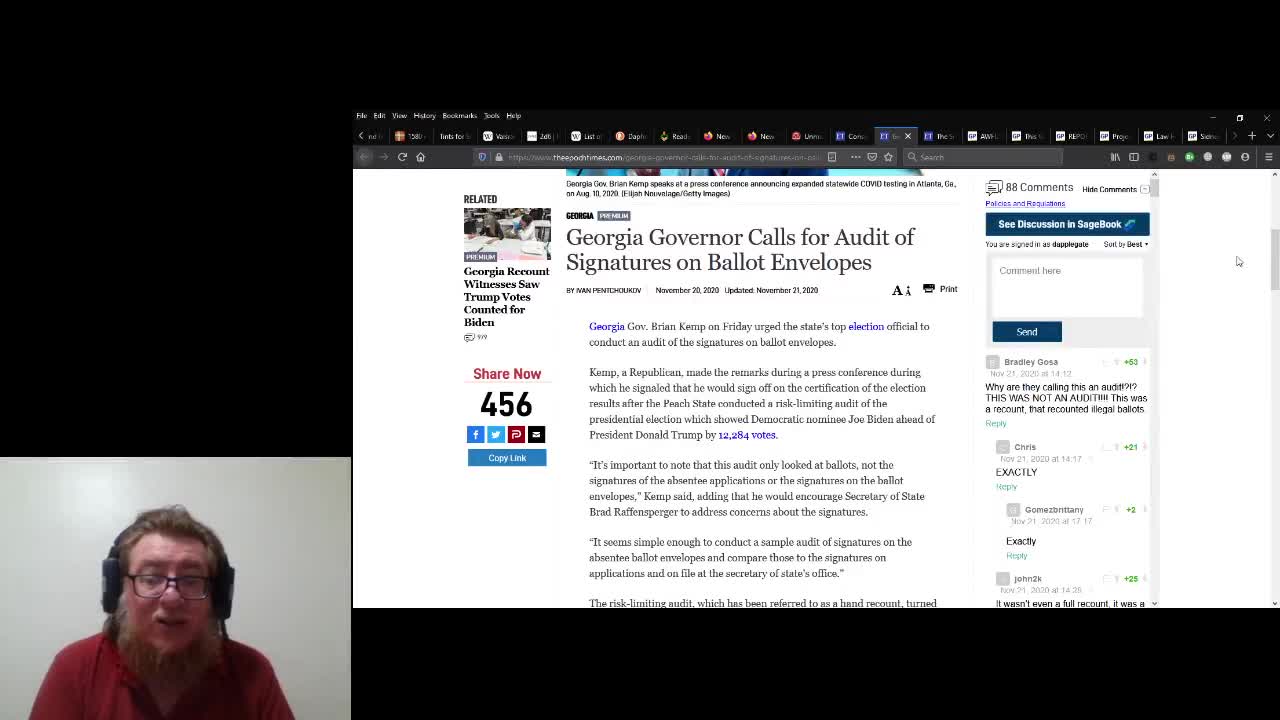The image size is (1280, 720).
Task: Click the Send comment button
Action: pos(1027,332)
